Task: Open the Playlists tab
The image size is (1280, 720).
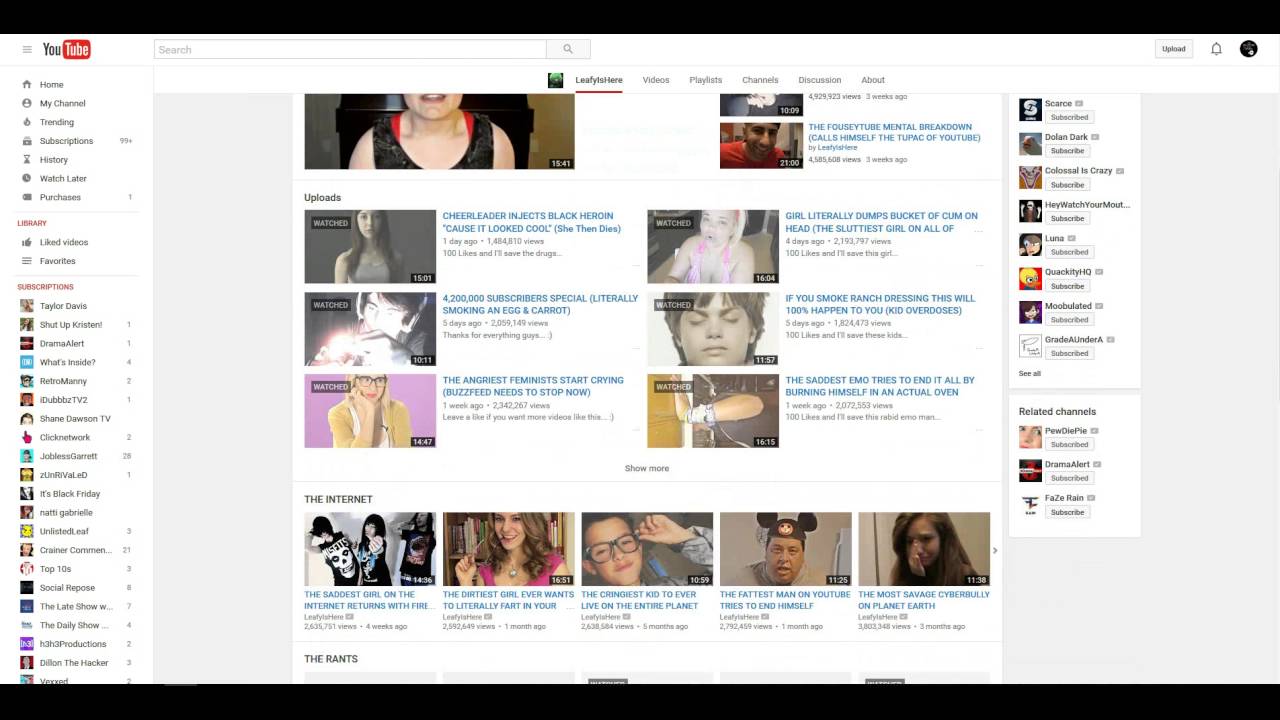Action: pos(705,80)
